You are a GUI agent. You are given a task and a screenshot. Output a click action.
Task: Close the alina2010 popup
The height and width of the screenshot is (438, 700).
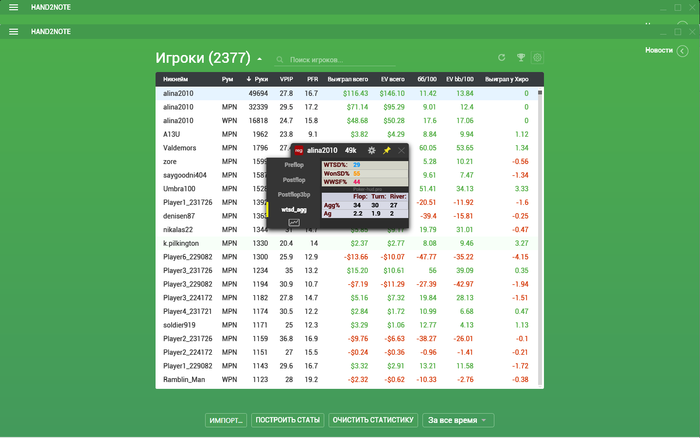pos(401,150)
